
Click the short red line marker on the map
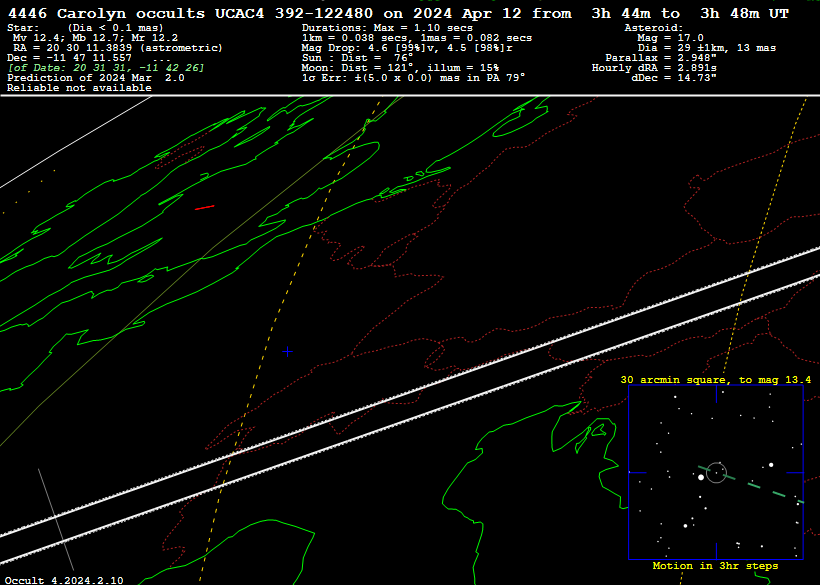pyautogui.click(x=204, y=208)
